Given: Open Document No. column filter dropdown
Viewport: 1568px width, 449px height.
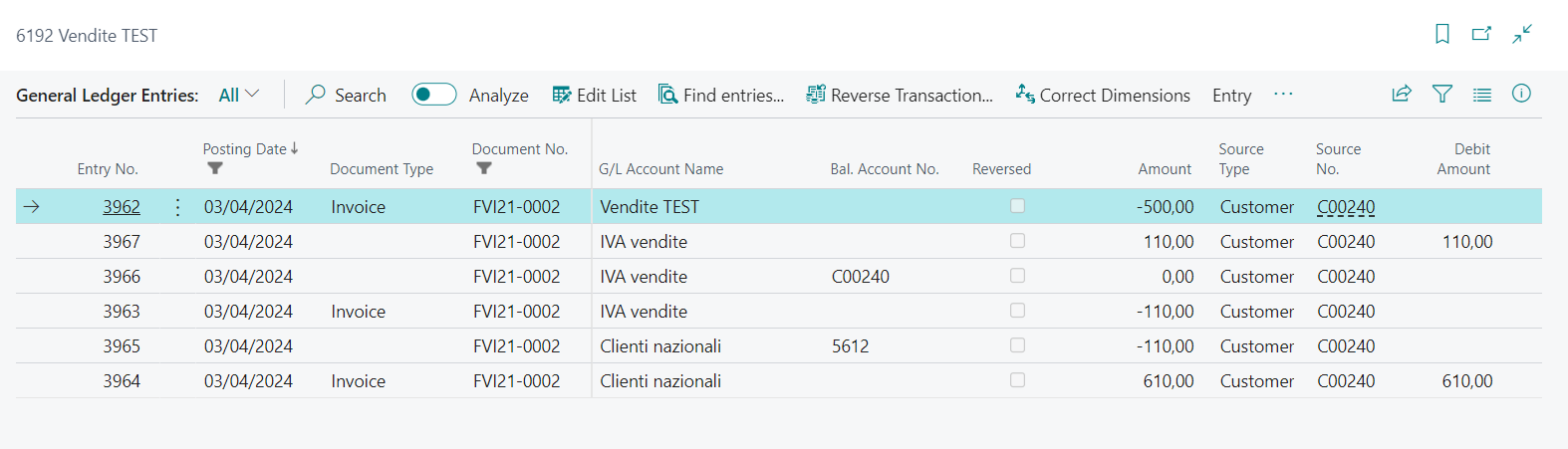Looking at the screenshot, I should pyautogui.click(x=519, y=149).
